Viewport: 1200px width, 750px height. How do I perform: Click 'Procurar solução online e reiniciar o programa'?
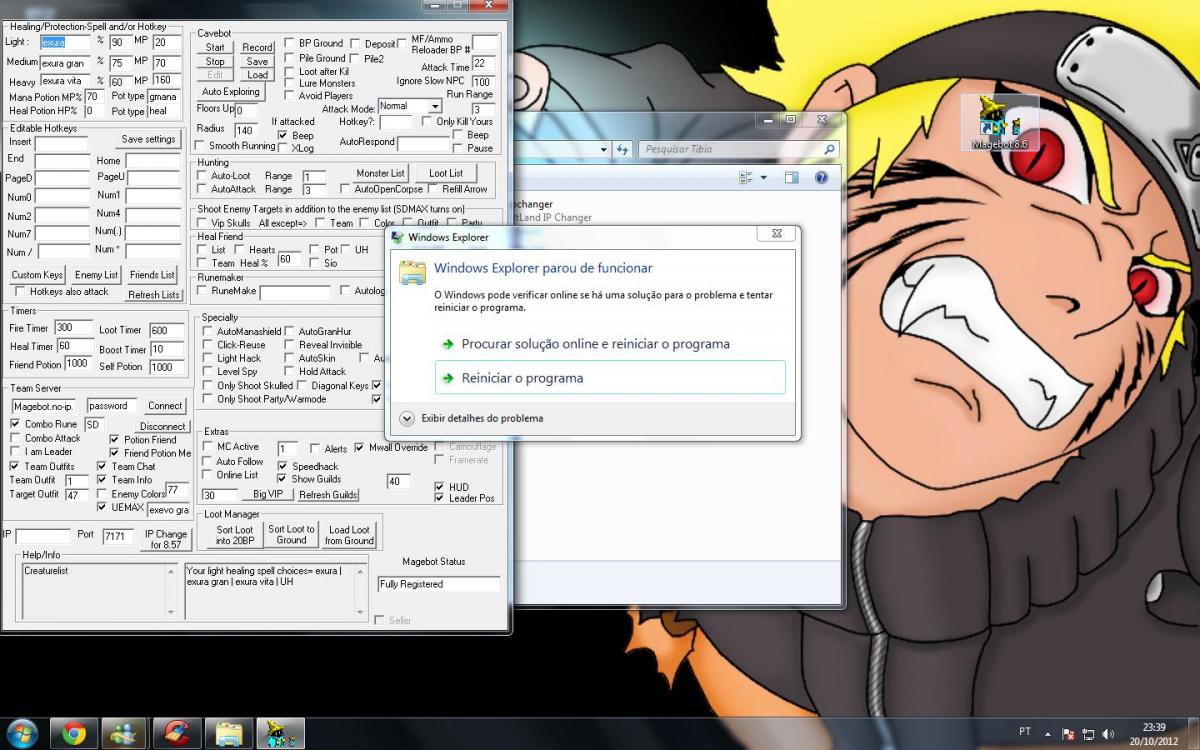pyautogui.click(x=595, y=344)
